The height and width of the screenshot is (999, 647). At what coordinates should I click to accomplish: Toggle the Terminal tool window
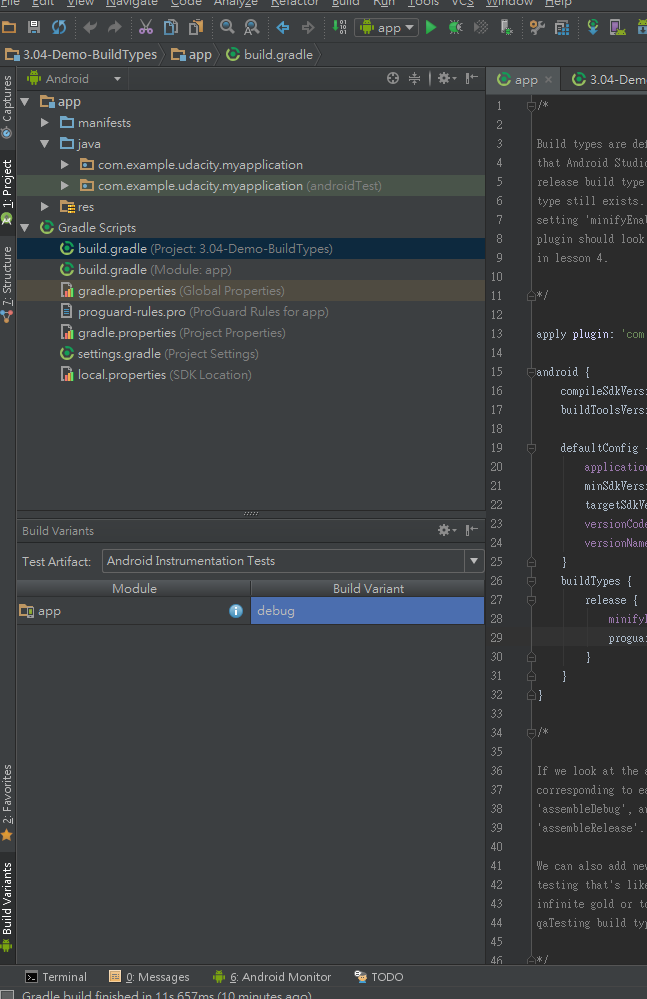(55, 977)
